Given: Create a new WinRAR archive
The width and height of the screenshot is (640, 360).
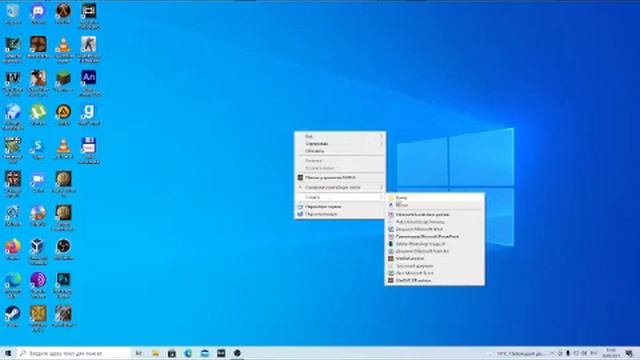Looking at the screenshot, I should click(435, 258).
